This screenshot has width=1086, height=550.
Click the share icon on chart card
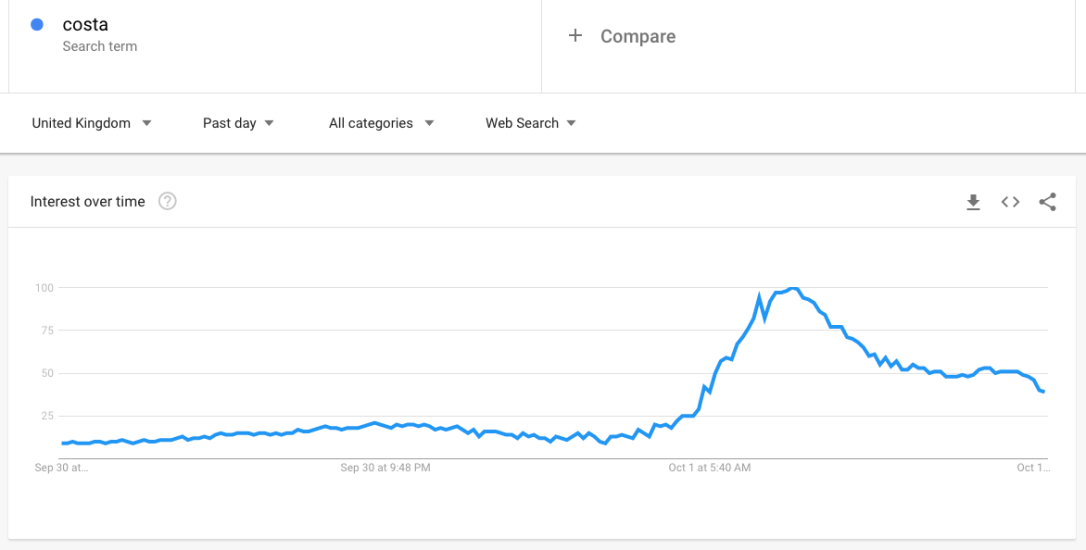[x=1047, y=202]
